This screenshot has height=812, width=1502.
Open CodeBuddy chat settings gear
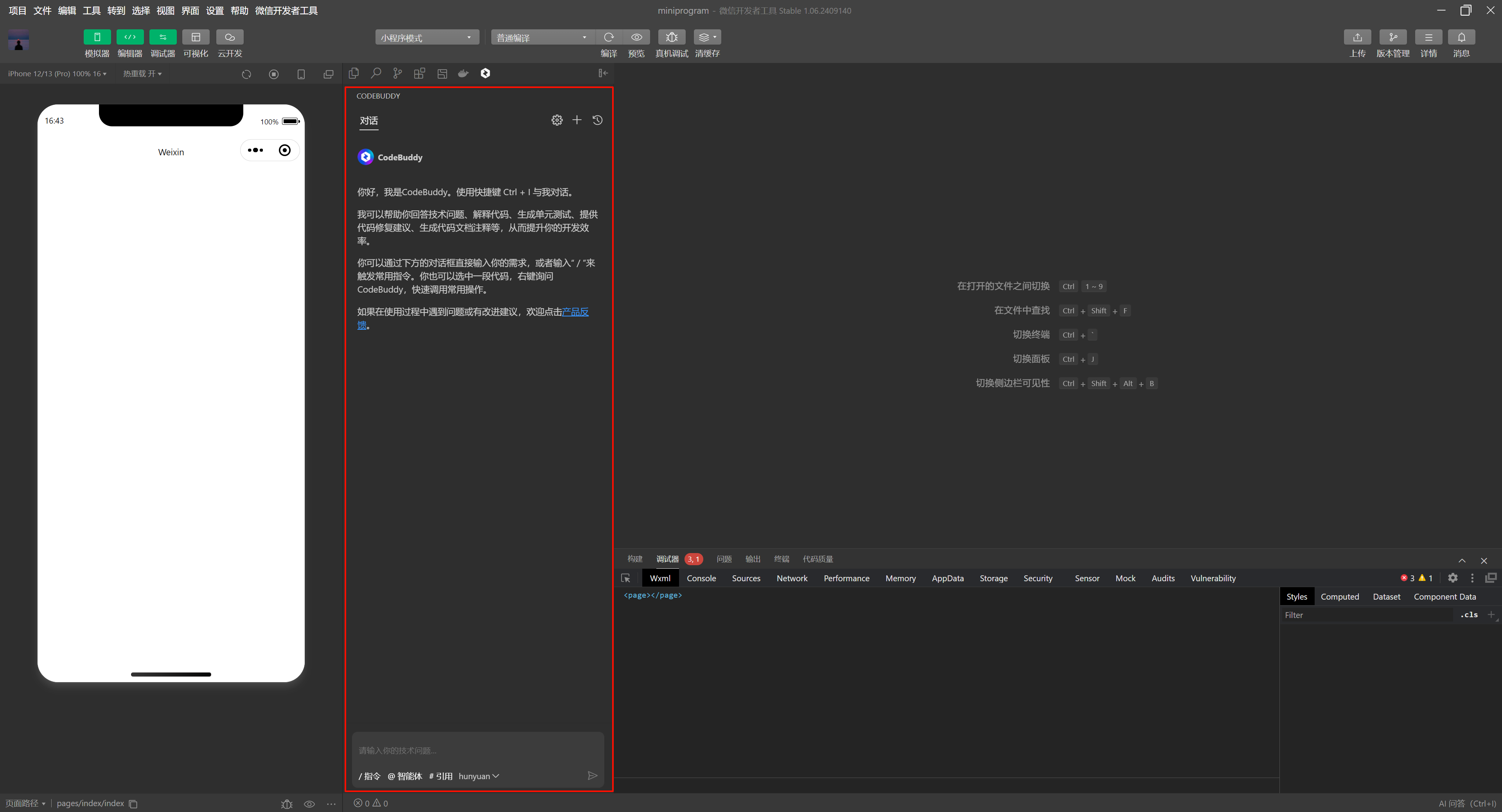point(557,120)
